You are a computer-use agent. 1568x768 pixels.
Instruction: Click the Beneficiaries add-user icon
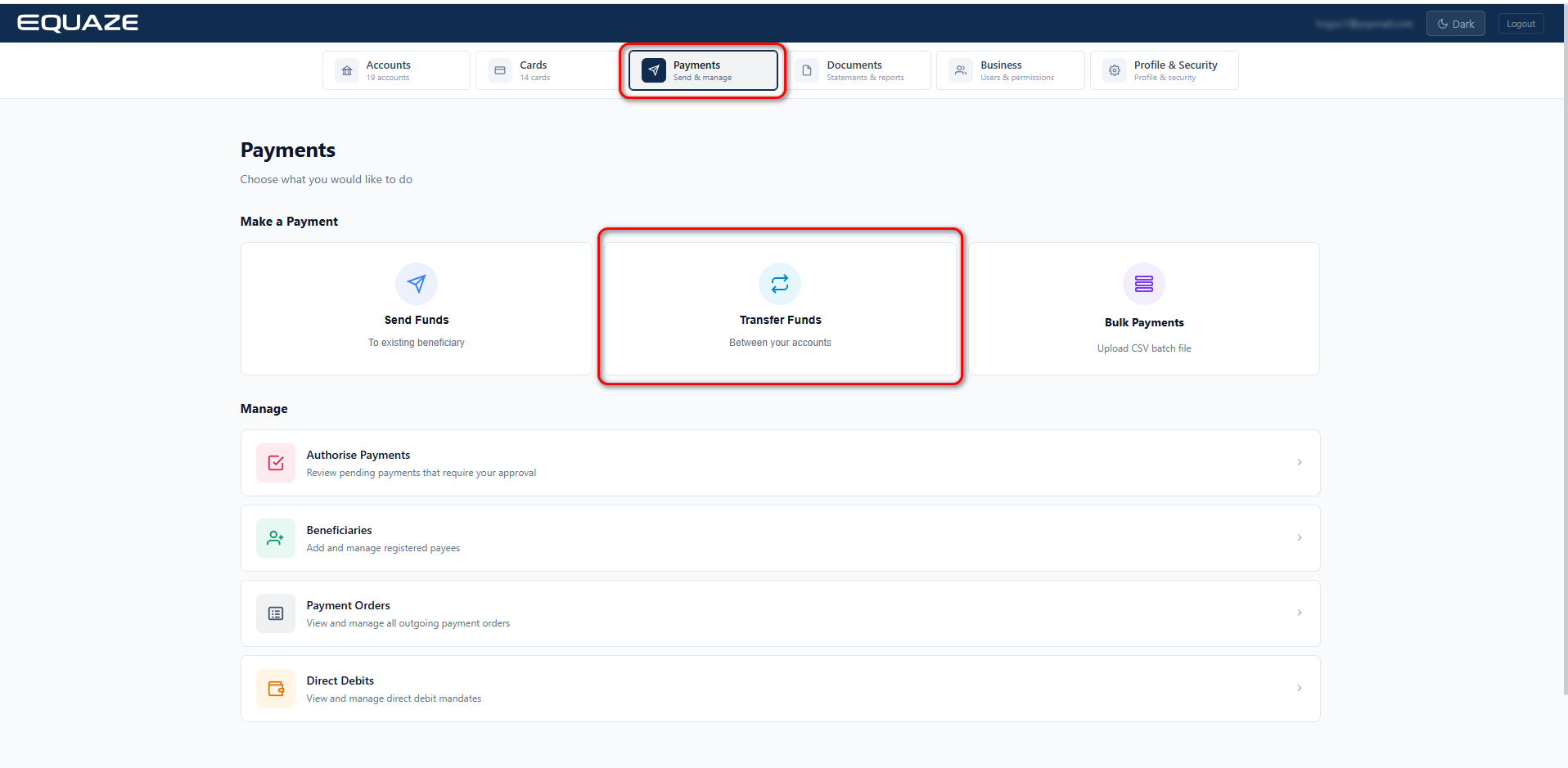point(276,538)
